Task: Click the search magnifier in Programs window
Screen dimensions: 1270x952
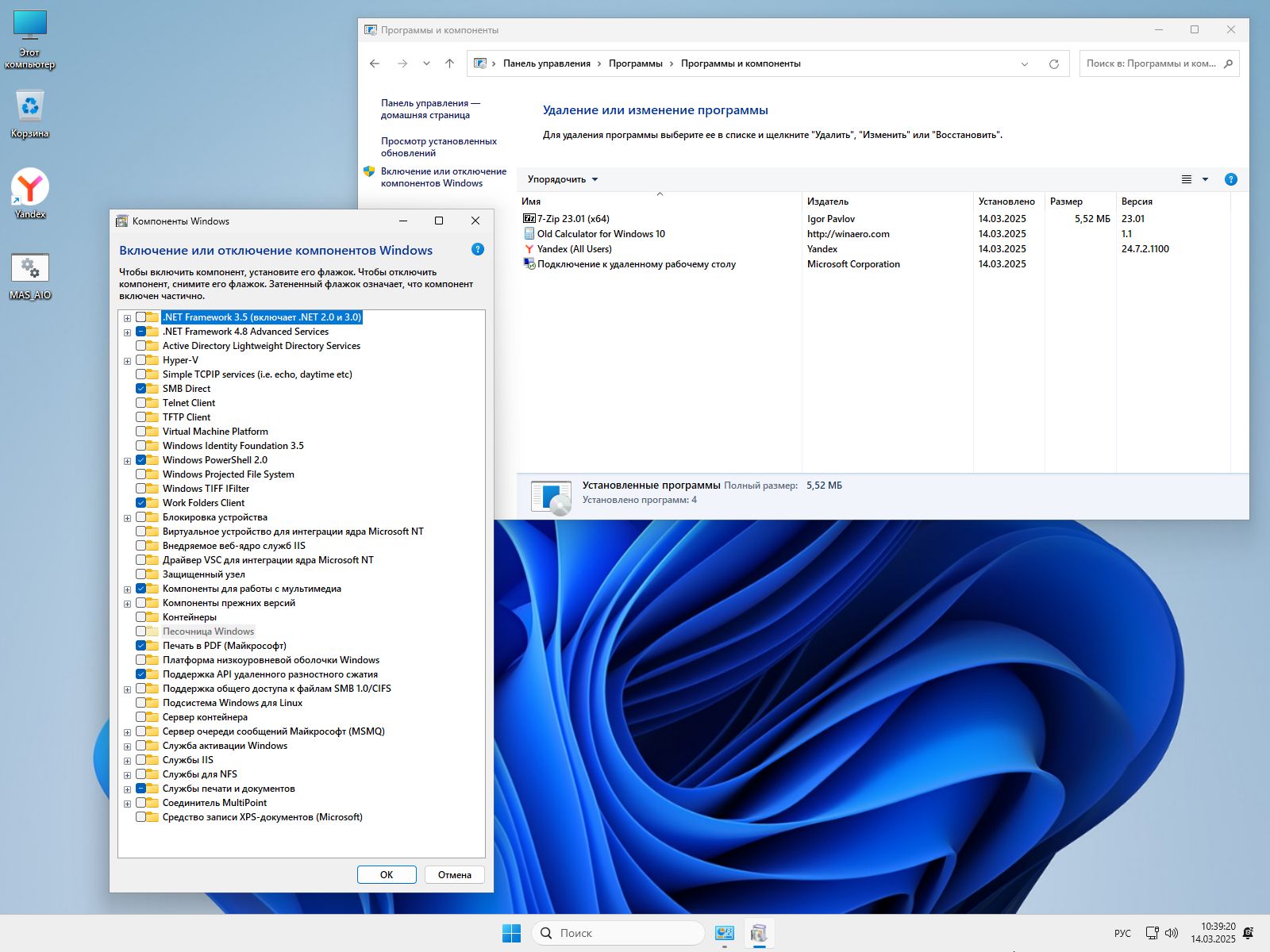Action: 1228,63
